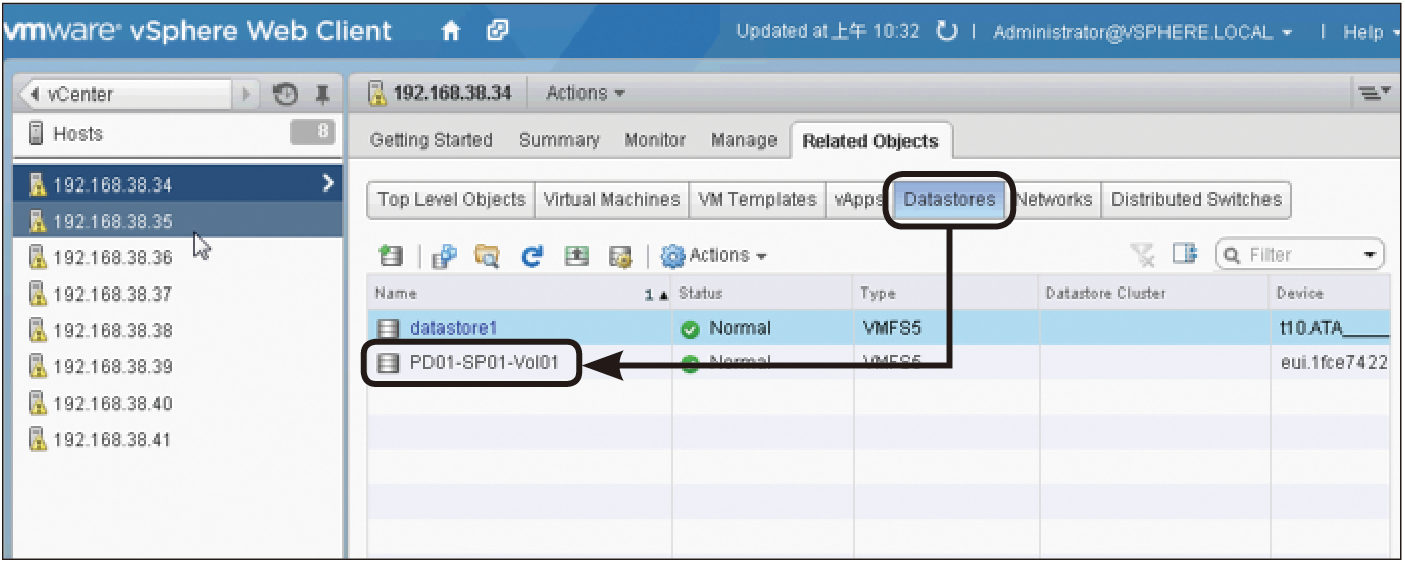Click the browse files folder icon
Viewport: 1405px width, 564px height.
point(486,256)
